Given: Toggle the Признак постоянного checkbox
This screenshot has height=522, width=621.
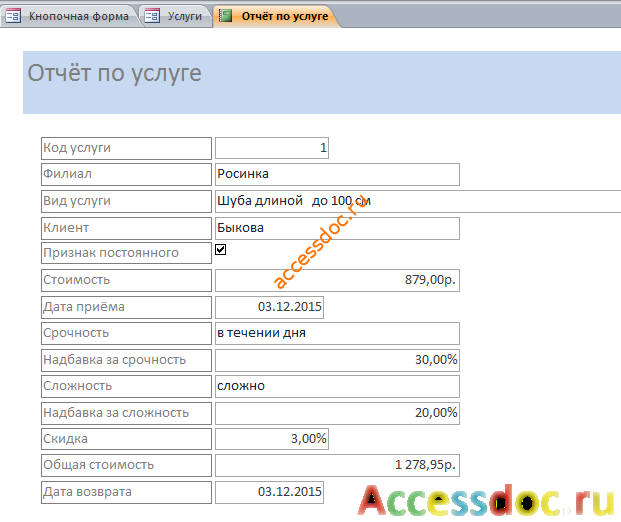Looking at the screenshot, I should [221, 250].
